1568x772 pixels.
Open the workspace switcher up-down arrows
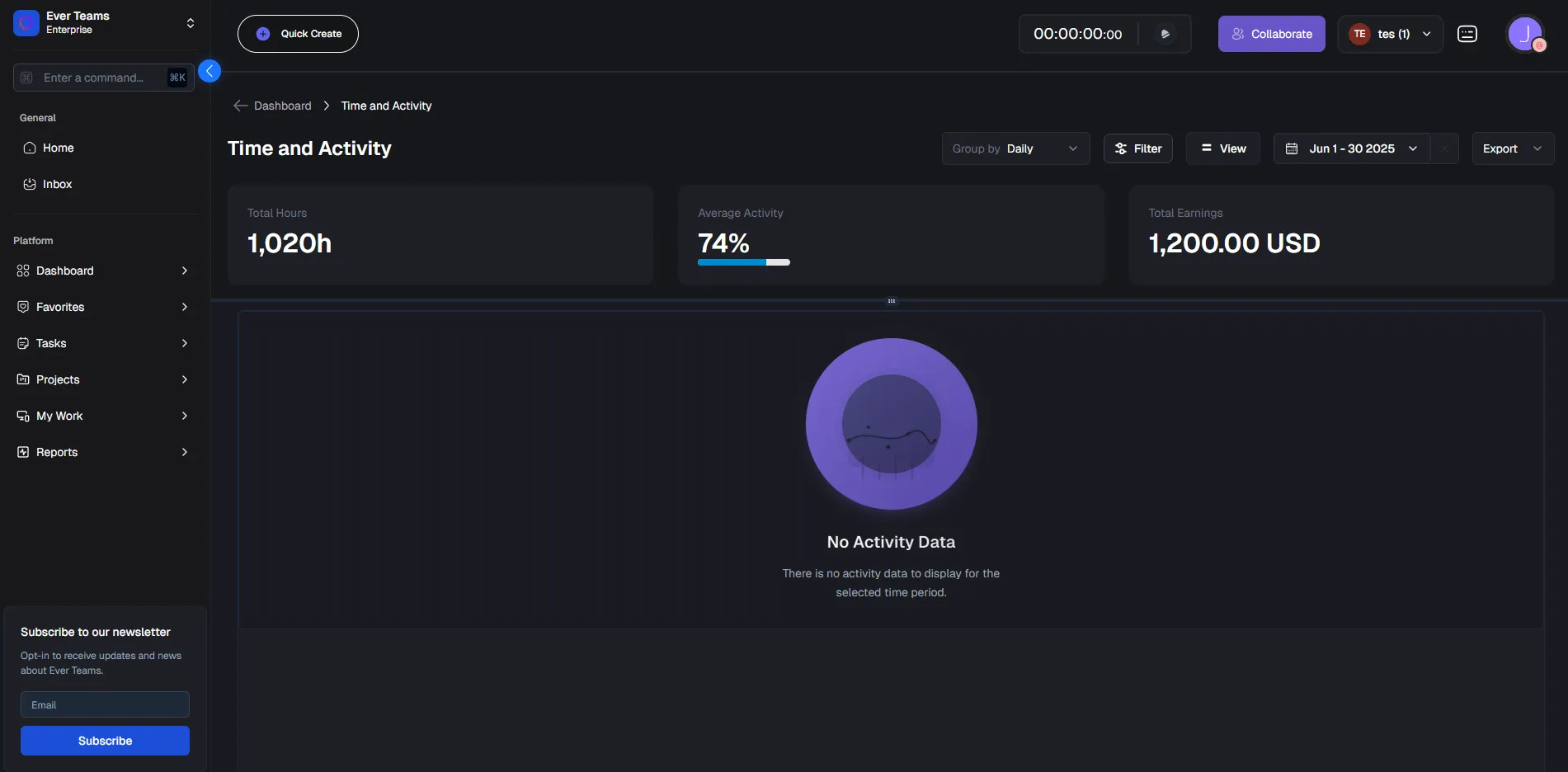point(191,23)
